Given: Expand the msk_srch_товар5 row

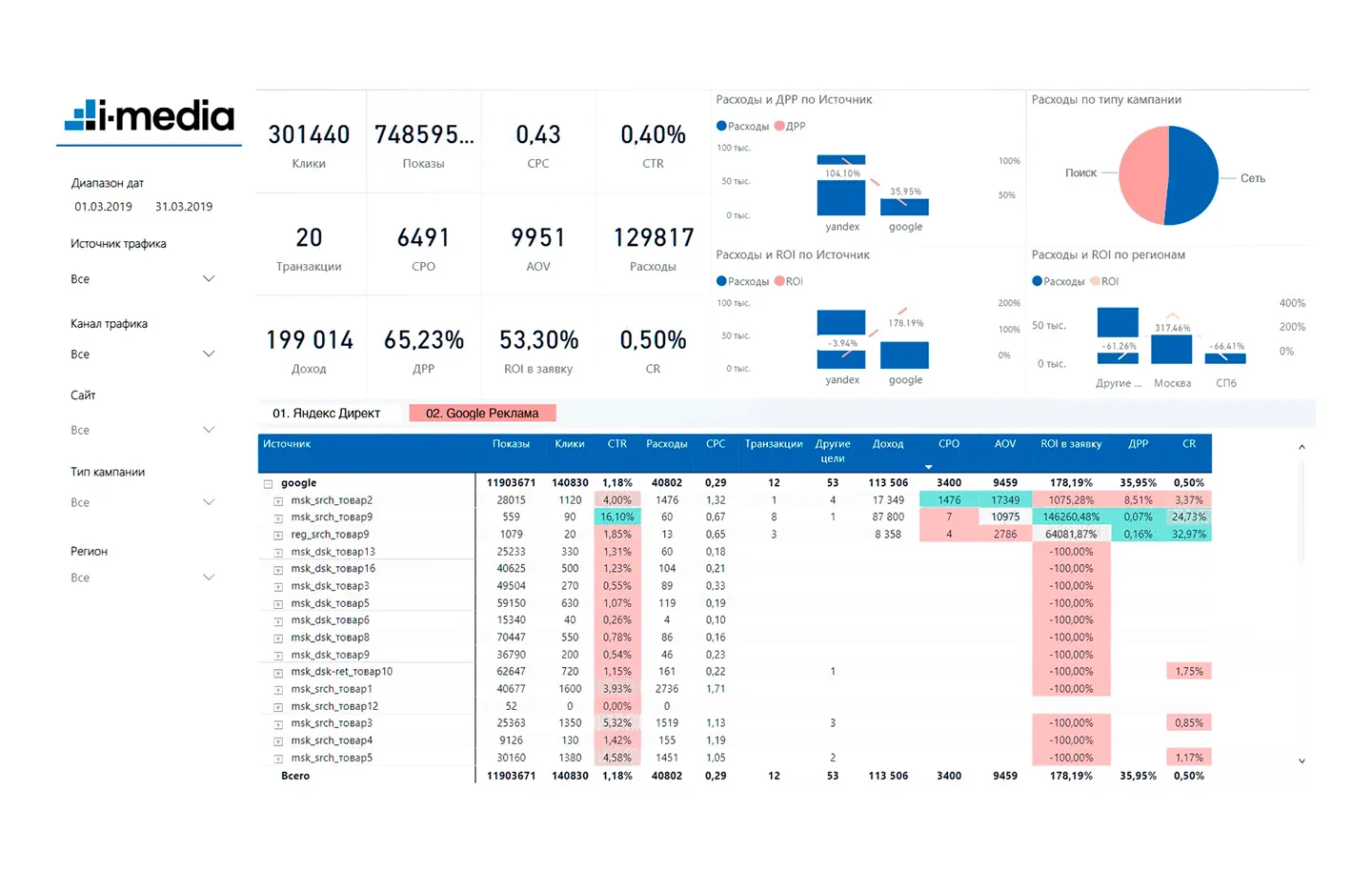Looking at the screenshot, I should point(278,759).
